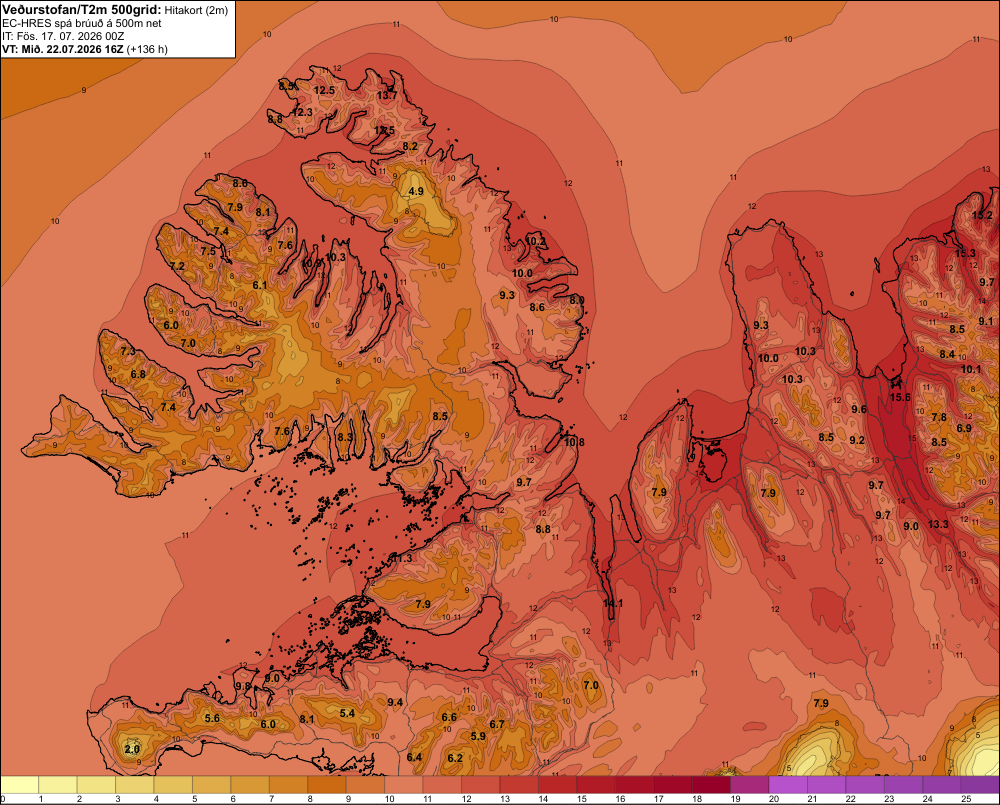Click the 6.6 temperature value
Image resolution: width=1000 pixels, height=805 pixels.
(449, 718)
